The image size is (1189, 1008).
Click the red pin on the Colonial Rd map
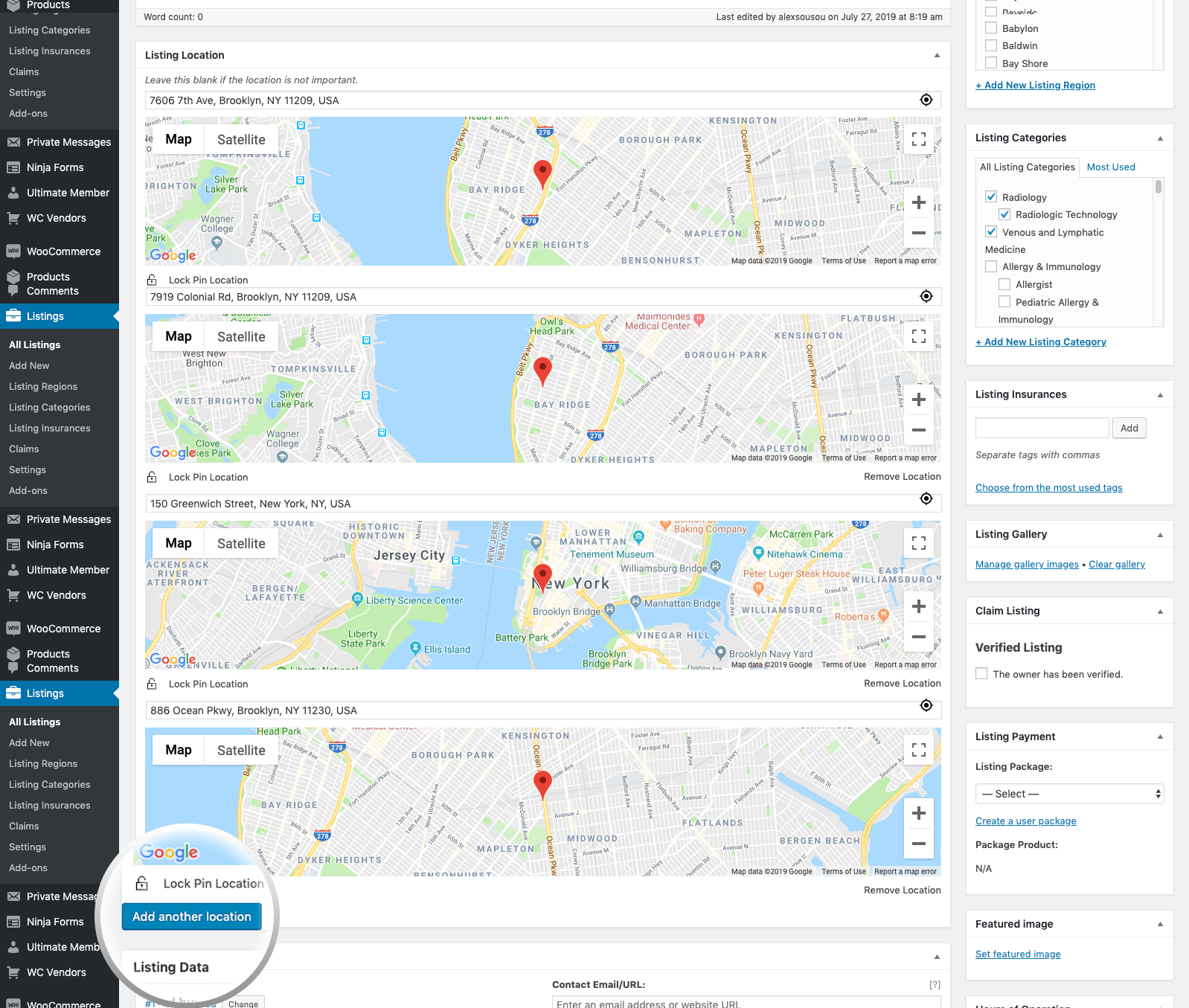tap(543, 370)
